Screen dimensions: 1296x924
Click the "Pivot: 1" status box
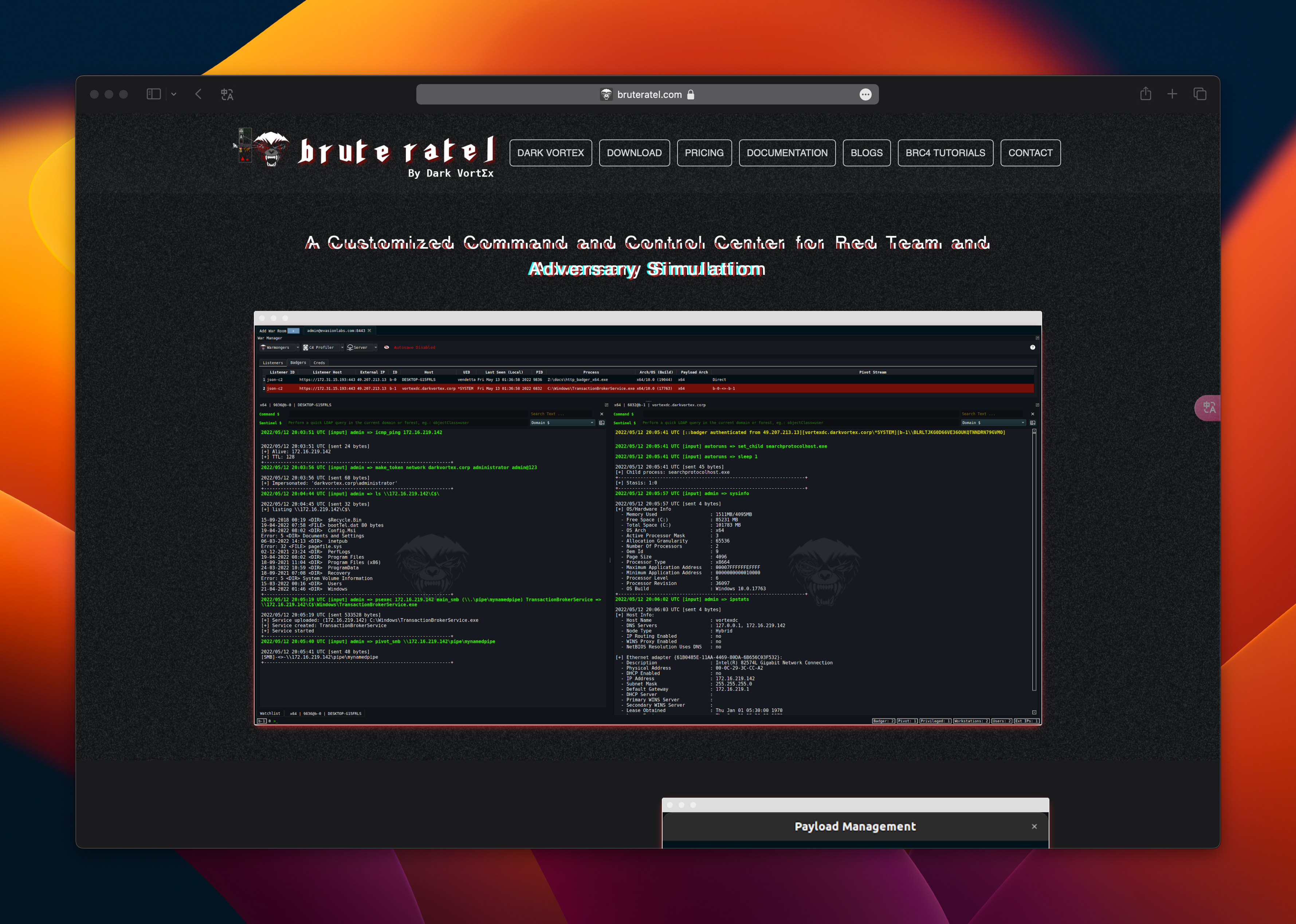[x=907, y=721]
